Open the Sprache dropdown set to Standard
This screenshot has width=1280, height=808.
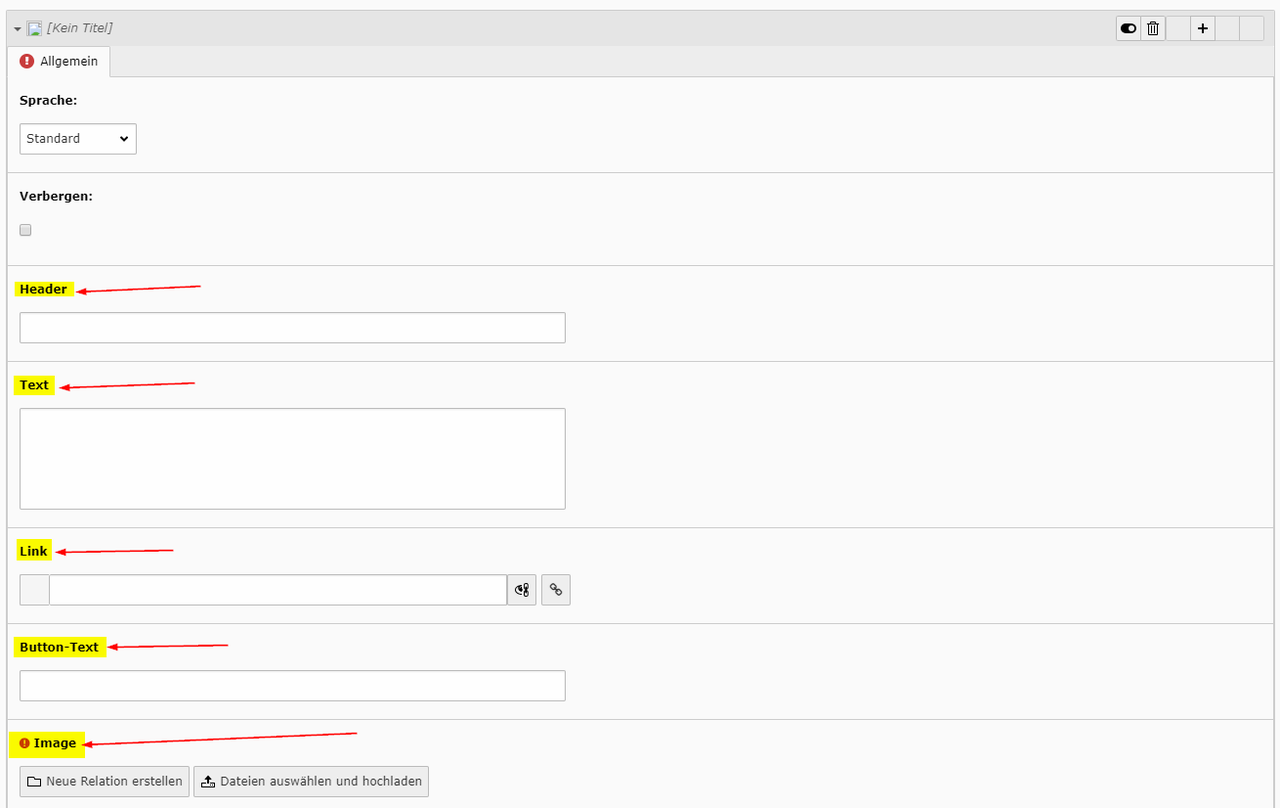78,139
